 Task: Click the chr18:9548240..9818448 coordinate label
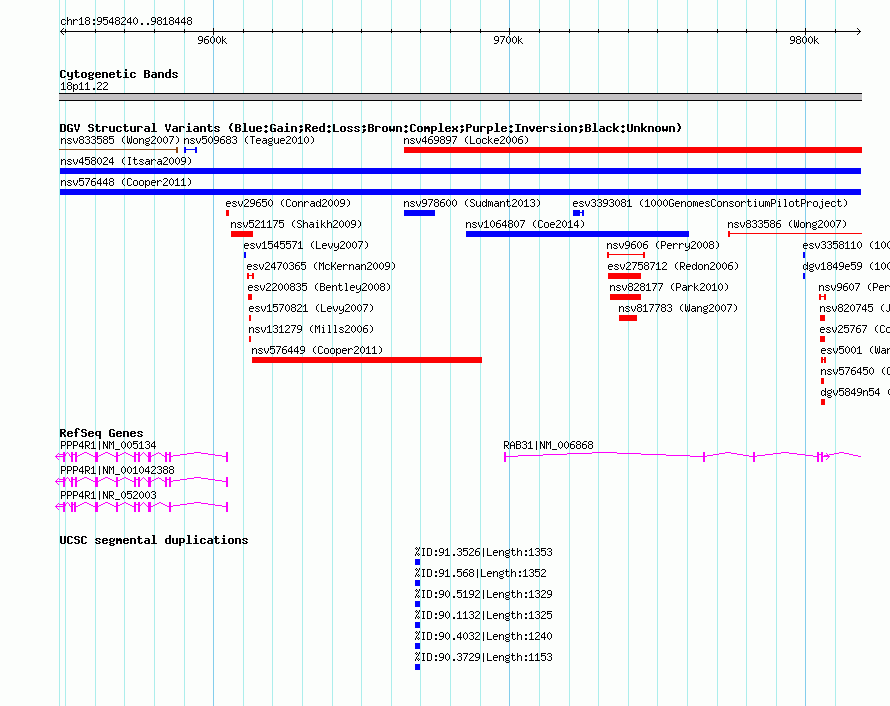[127, 21]
